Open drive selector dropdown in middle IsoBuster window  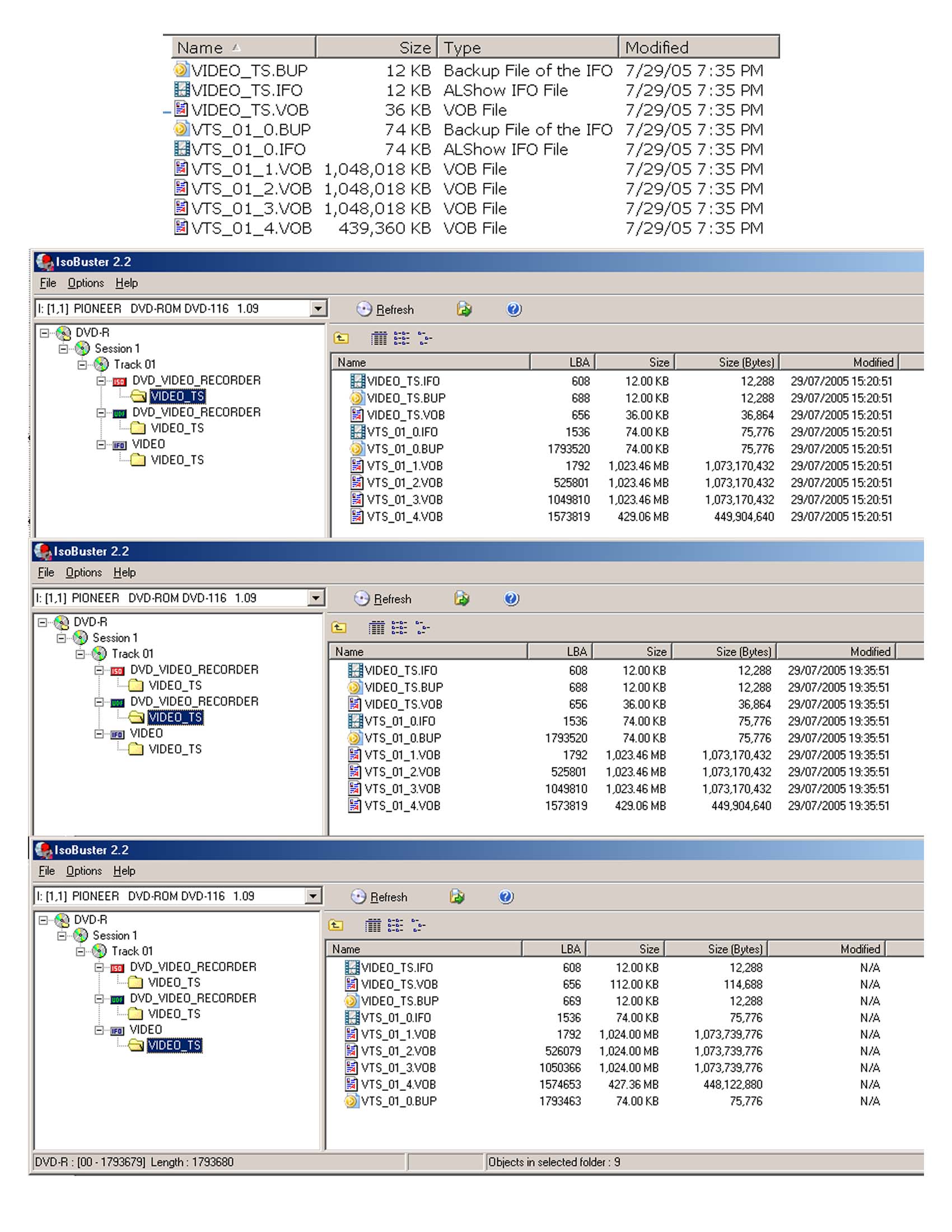[316, 598]
